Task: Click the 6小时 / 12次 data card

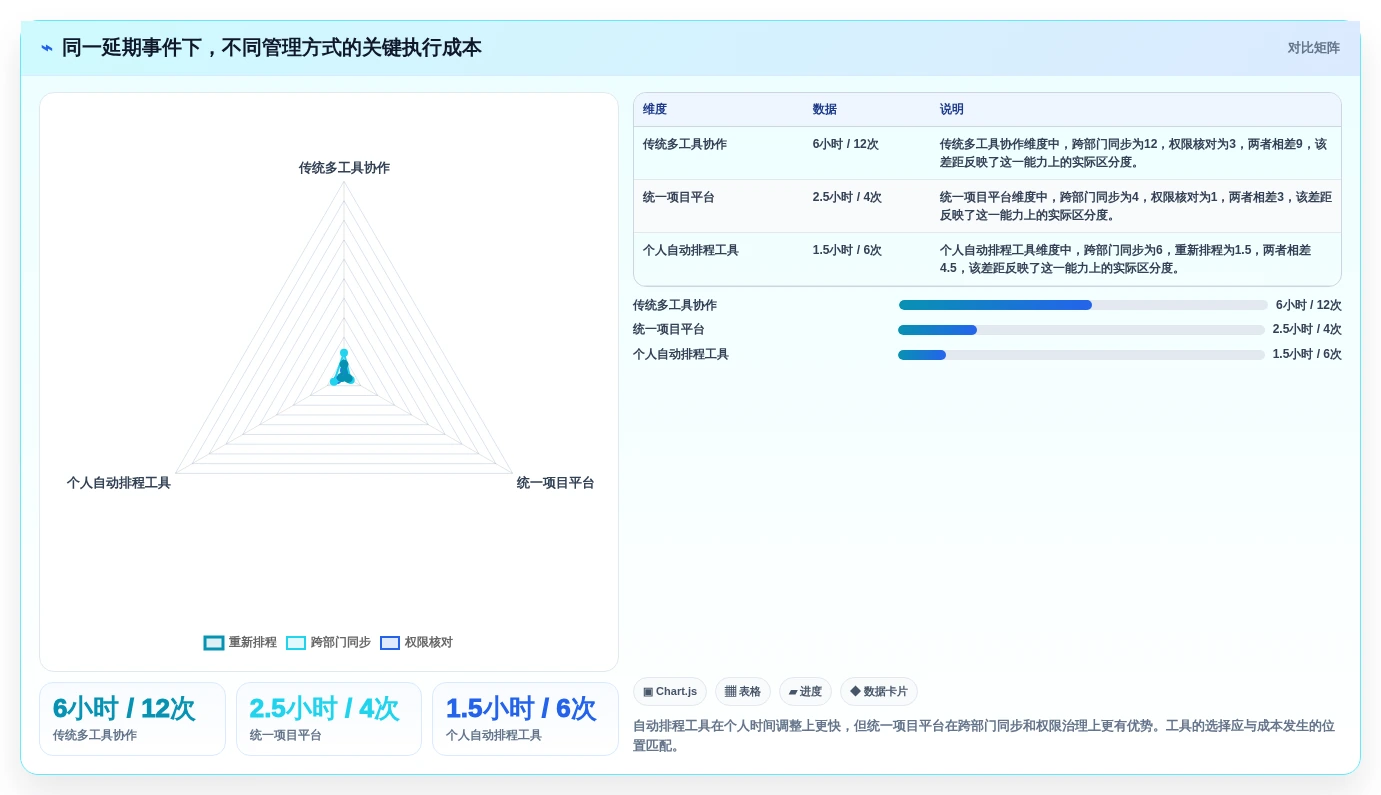Action: point(132,719)
